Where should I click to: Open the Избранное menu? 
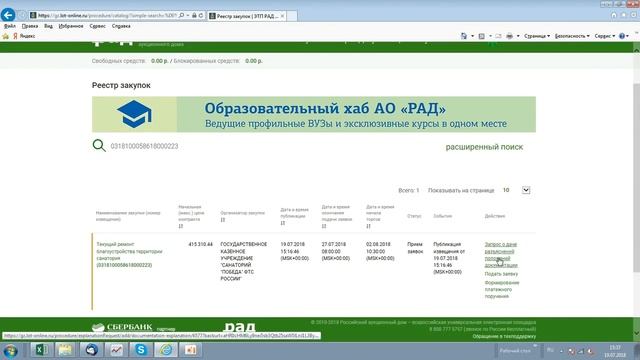click(71, 26)
